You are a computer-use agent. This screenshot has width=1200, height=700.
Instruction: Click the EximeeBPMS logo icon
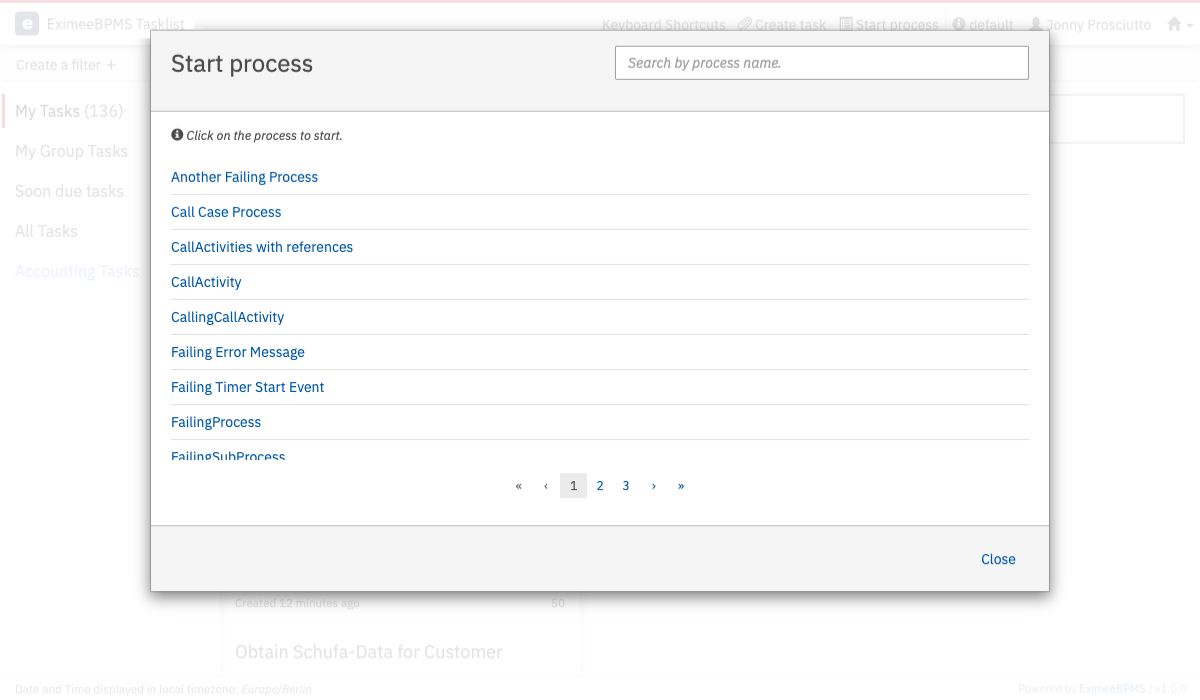coord(27,24)
